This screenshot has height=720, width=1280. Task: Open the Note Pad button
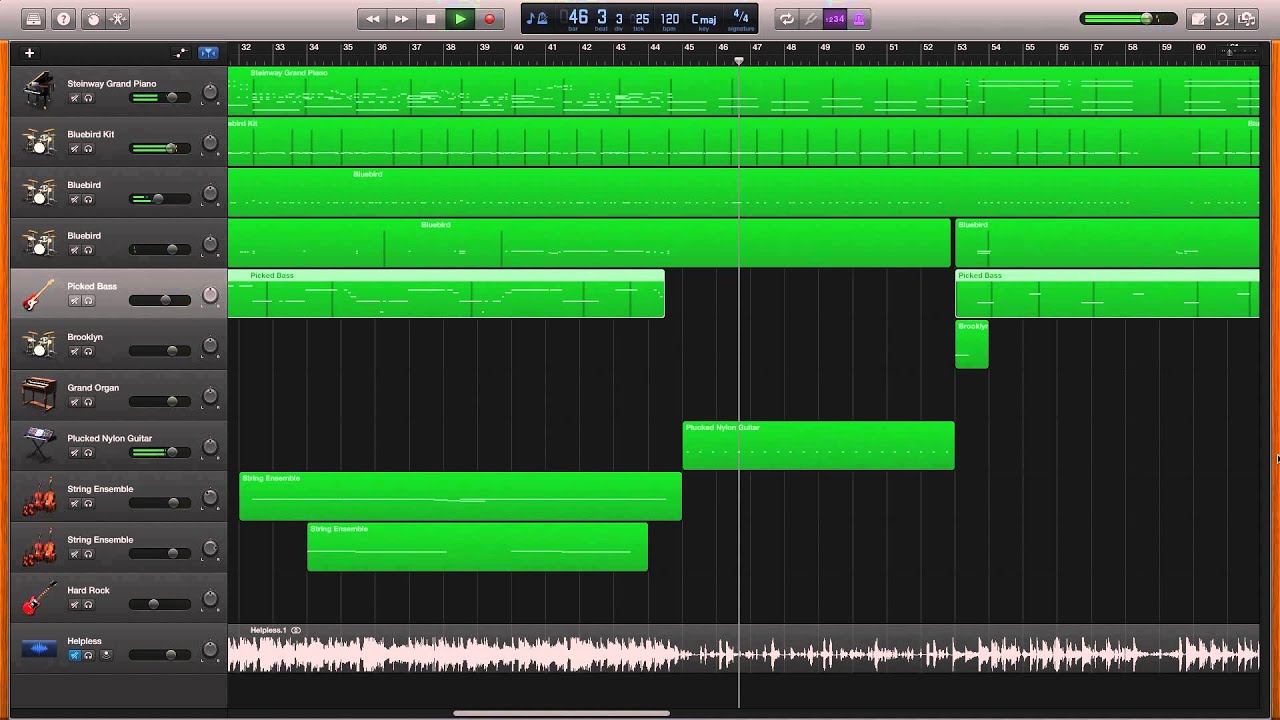[1199, 19]
